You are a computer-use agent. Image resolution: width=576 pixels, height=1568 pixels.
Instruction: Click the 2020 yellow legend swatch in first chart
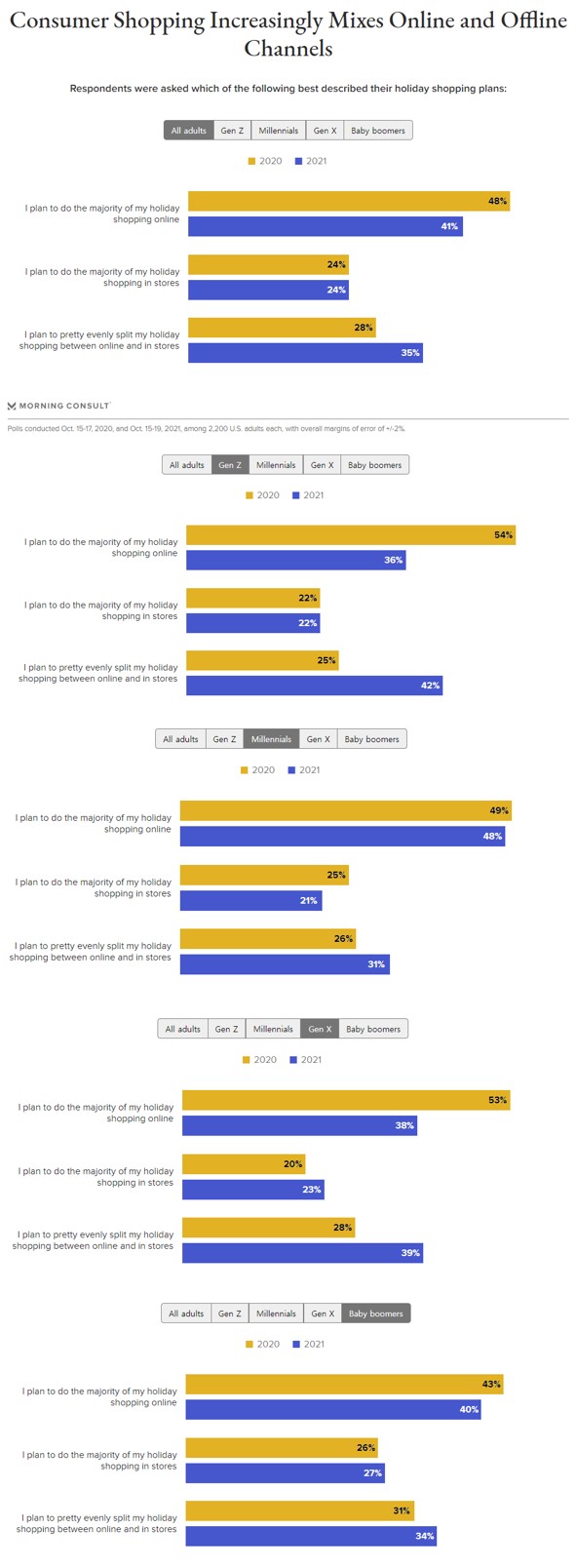tap(251, 161)
